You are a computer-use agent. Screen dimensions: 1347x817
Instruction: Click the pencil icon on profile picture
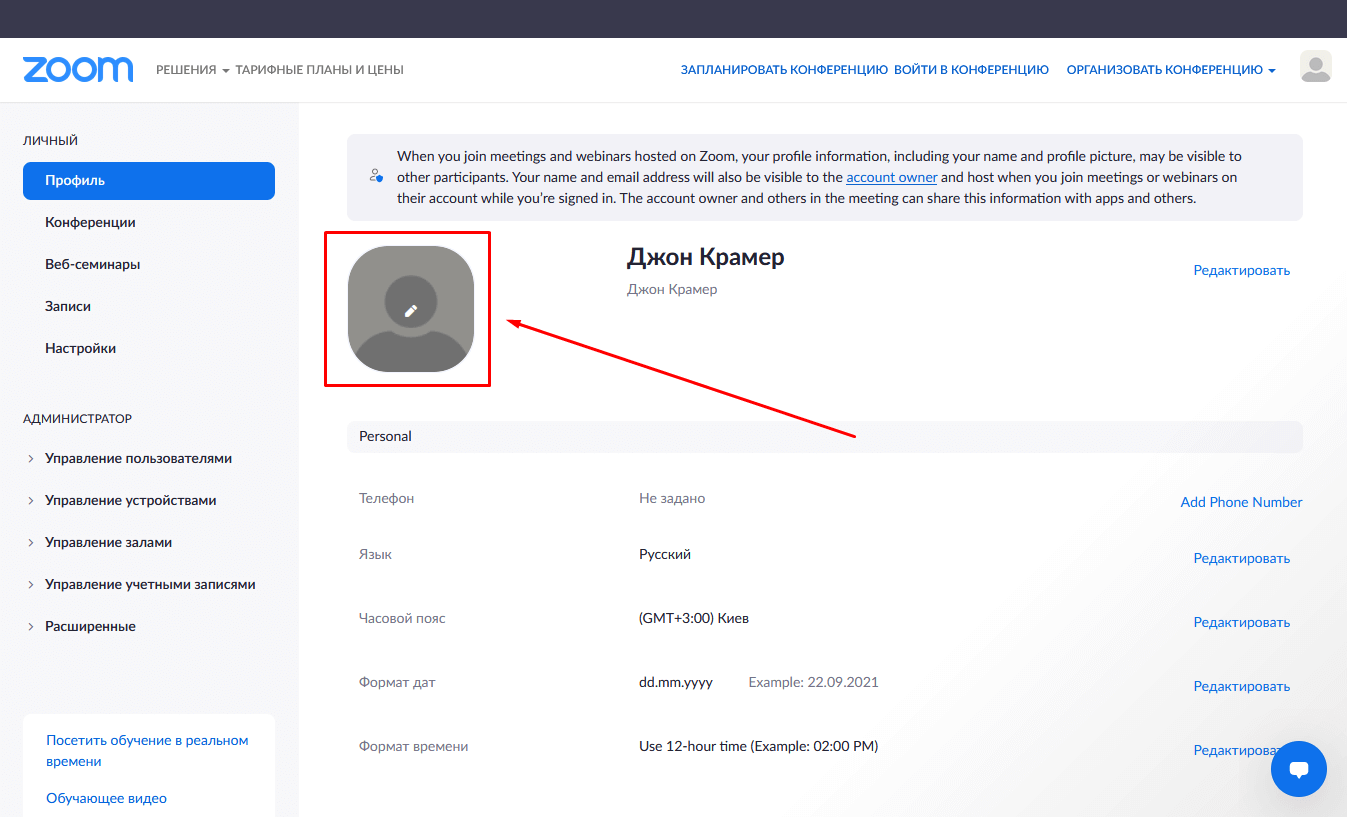click(410, 310)
